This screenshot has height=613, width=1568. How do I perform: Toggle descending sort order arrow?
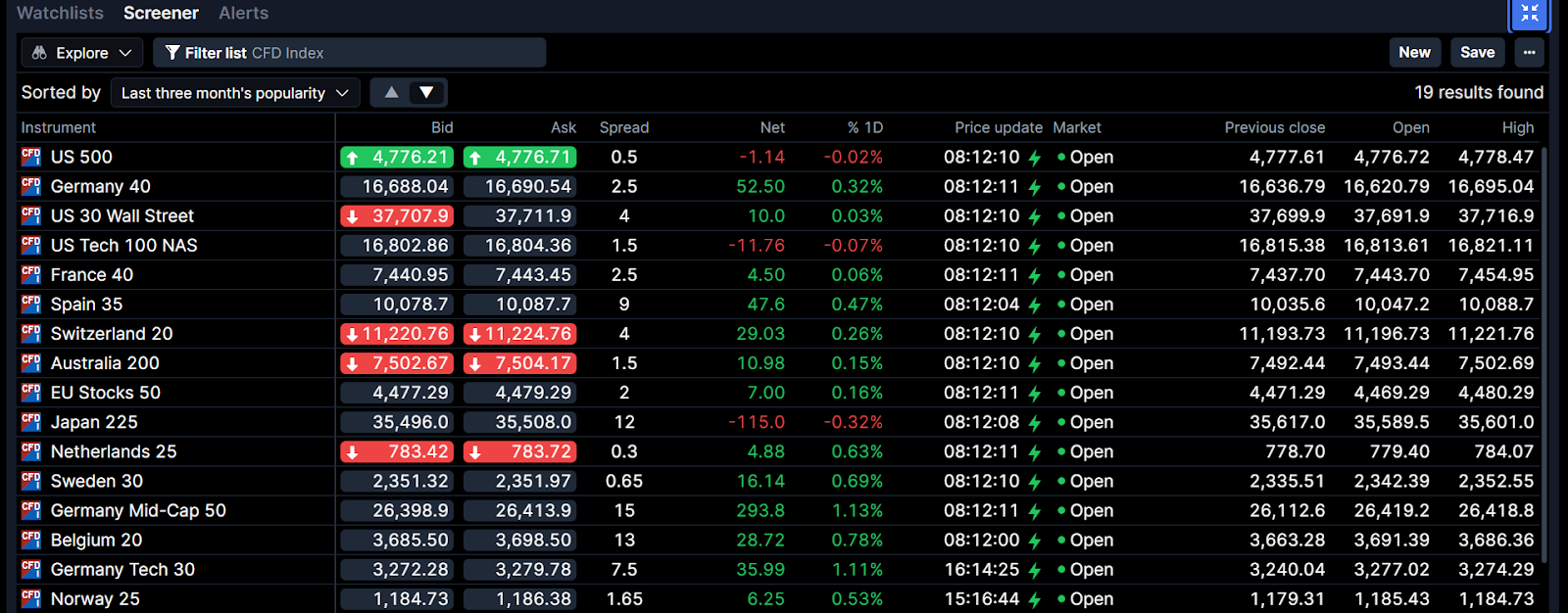tap(426, 93)
